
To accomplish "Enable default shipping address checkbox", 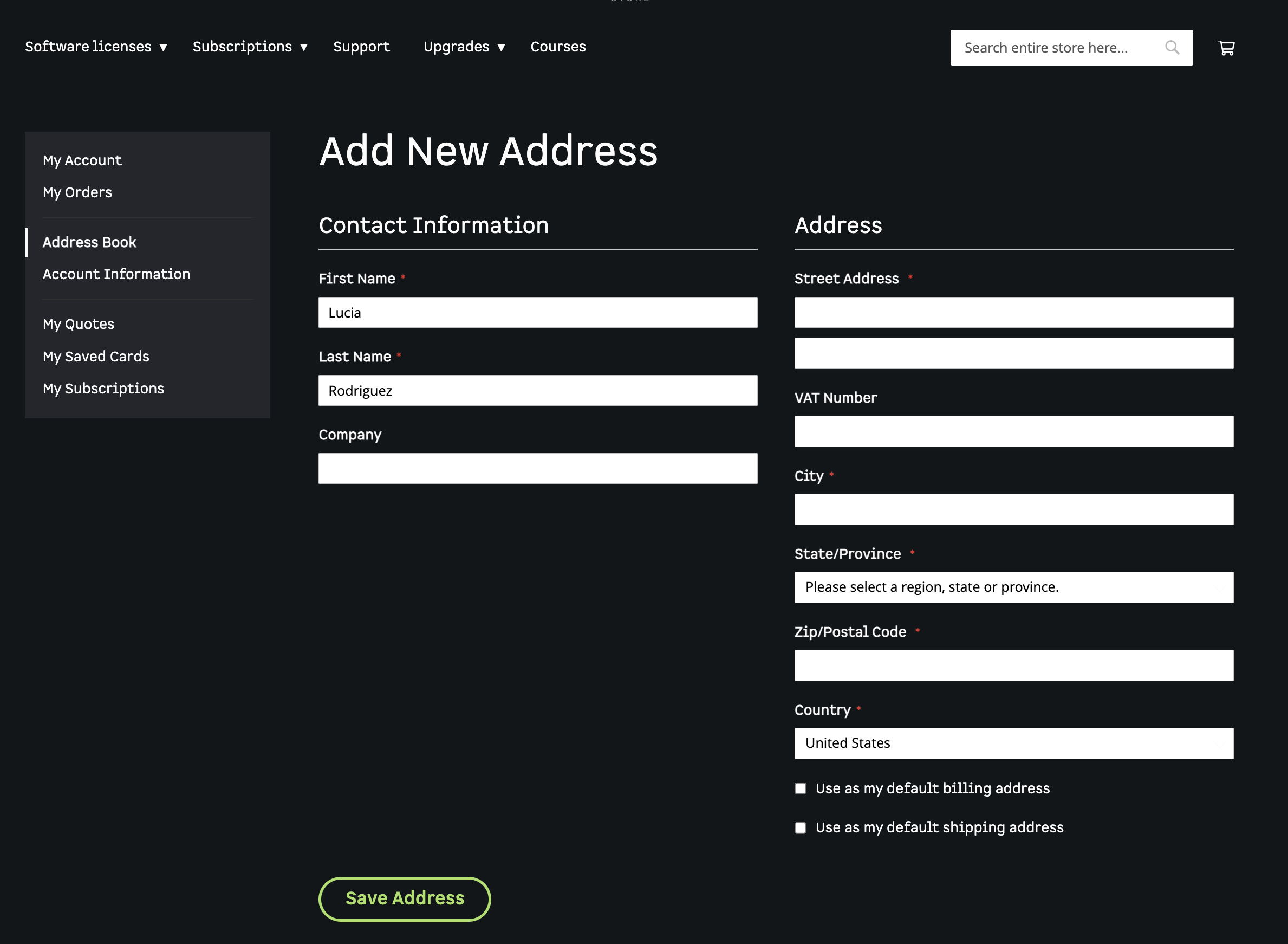I will tap(800, 827).
